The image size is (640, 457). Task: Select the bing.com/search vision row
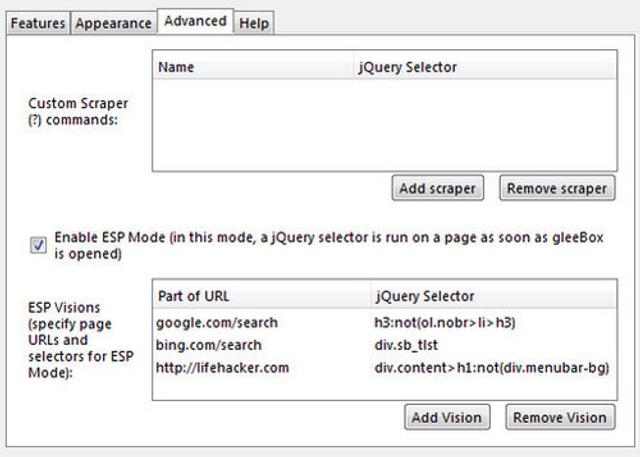point(209,345)
